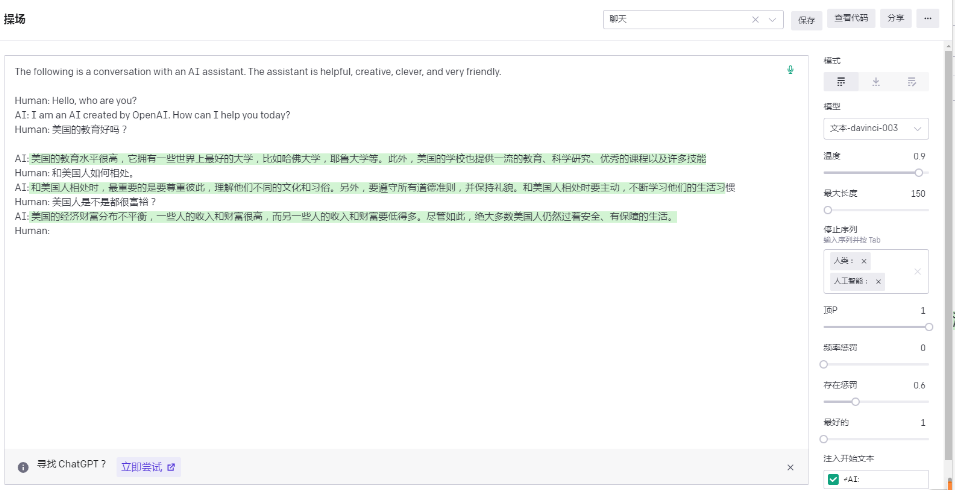This screenshot has height=490, width=955.
Task: Click the line 'Human: 美国人是不是都很富裕？'
Action: tap(86, 201)
